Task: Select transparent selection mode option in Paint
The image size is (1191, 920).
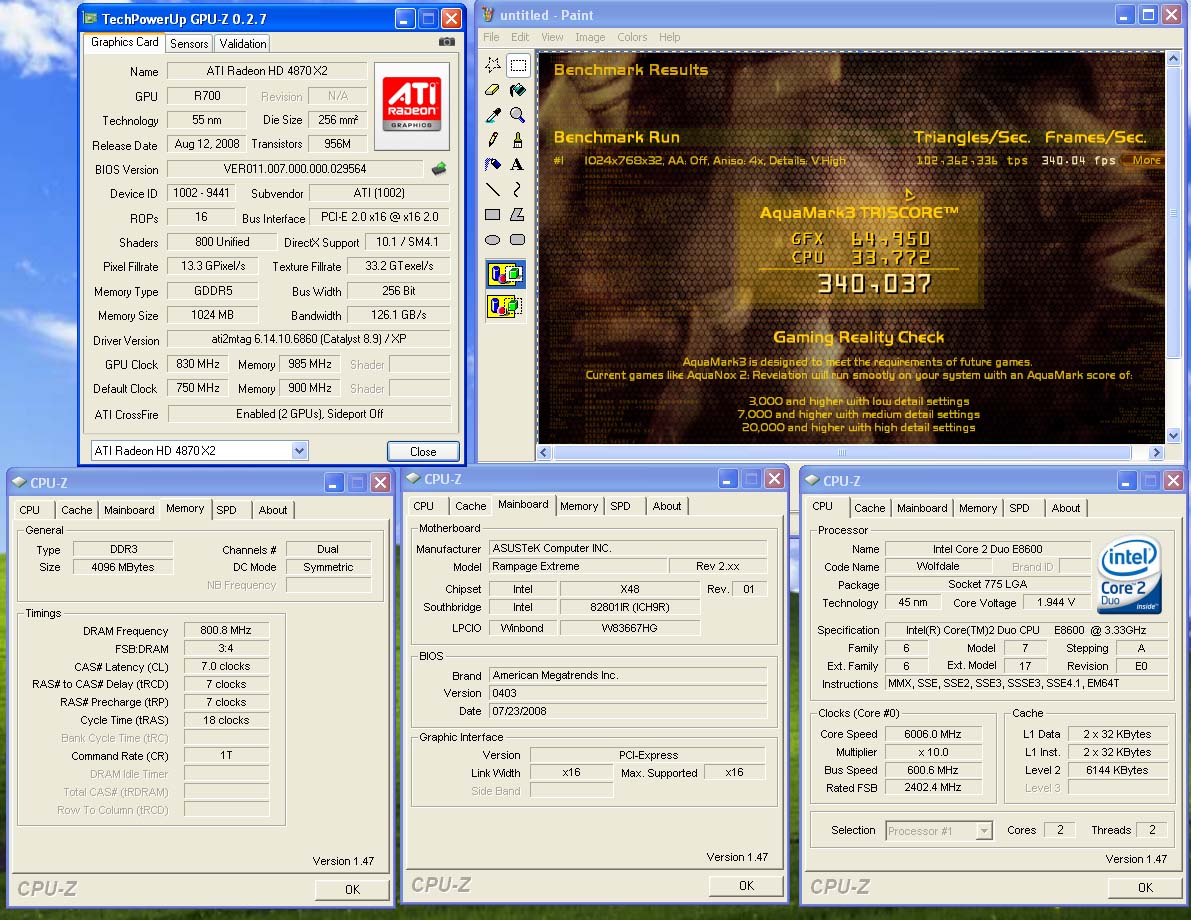Action: coord(505,306)
